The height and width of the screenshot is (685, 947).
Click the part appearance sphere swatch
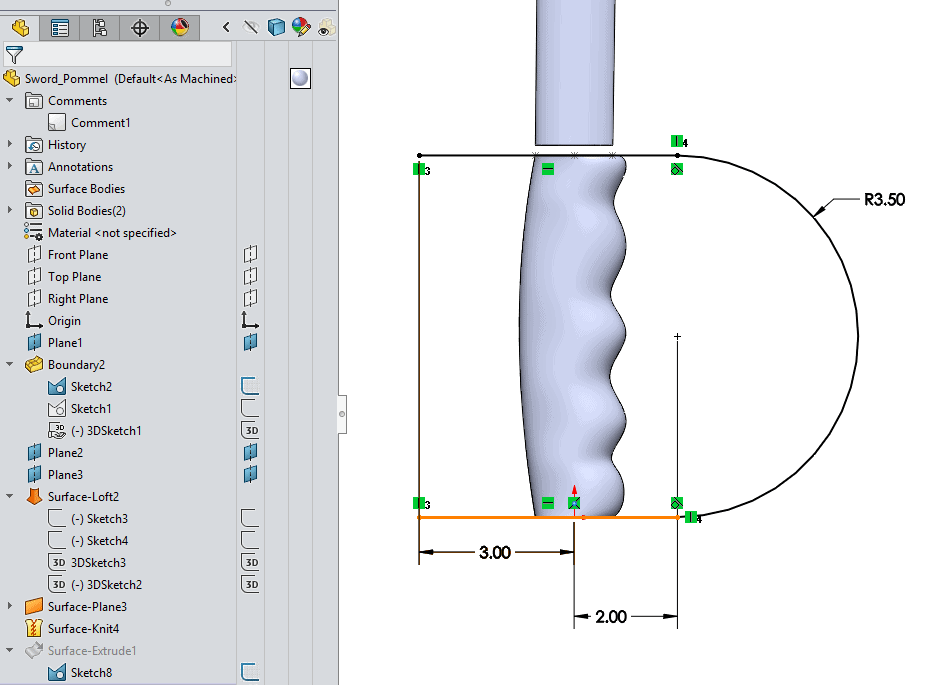click(x=300, y=78)
